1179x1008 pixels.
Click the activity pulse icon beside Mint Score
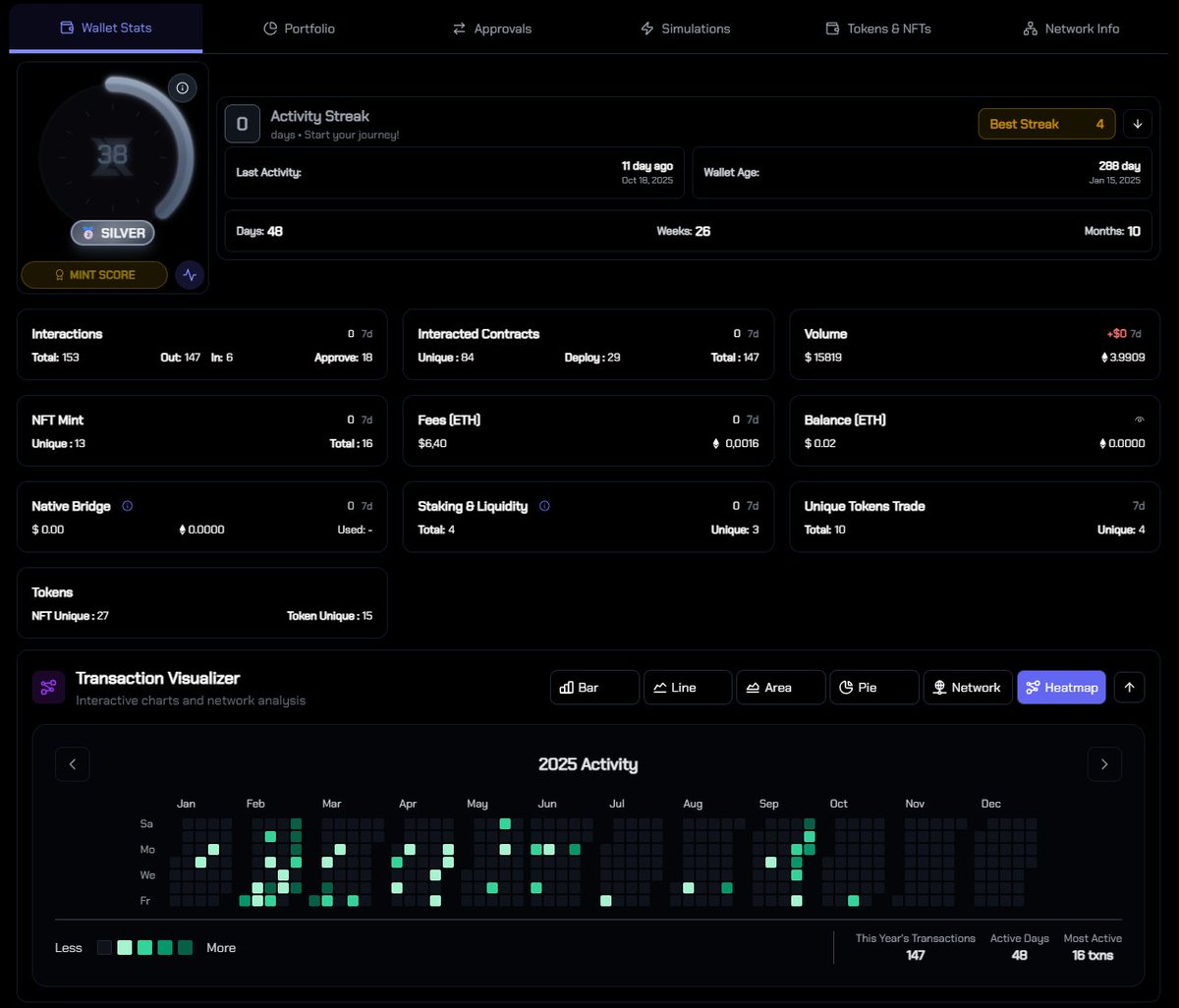189,275
